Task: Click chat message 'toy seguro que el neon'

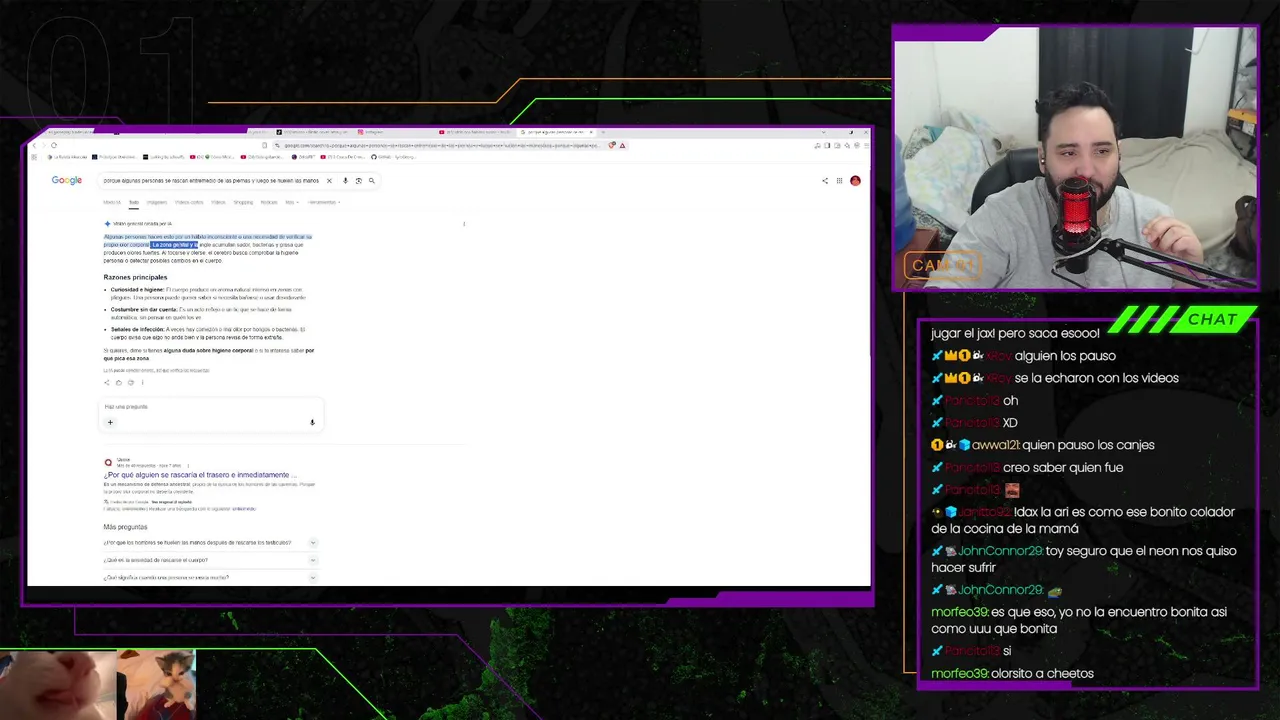Action: point(1084,559)
